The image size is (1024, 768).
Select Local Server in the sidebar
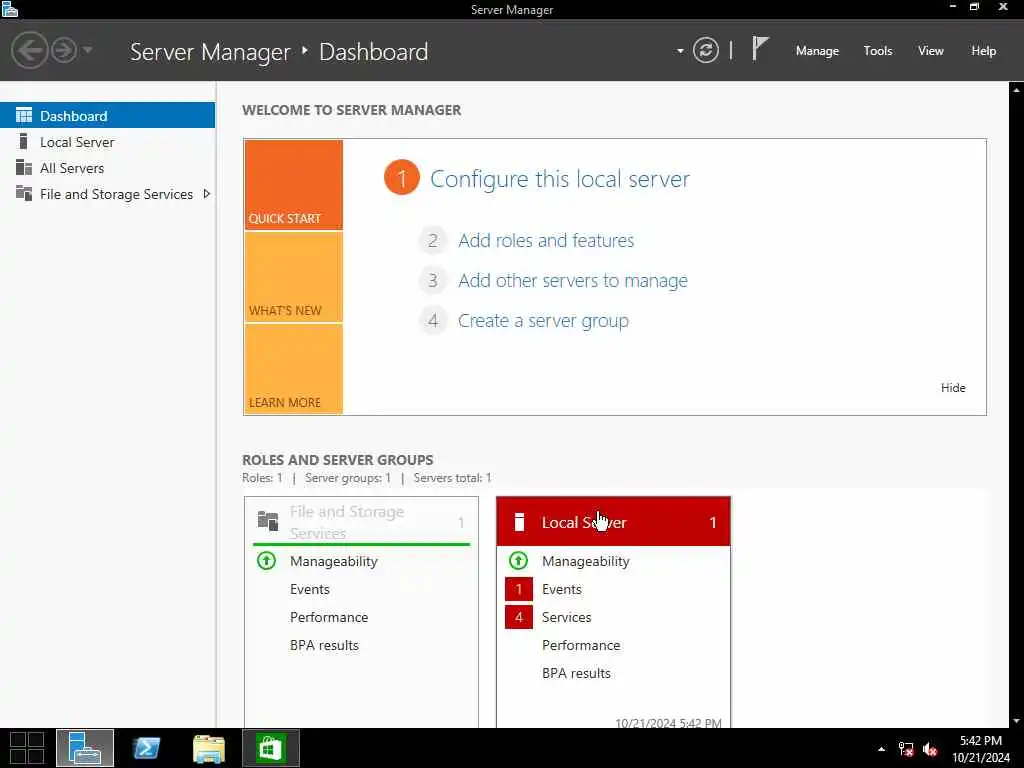pos(107,142)
